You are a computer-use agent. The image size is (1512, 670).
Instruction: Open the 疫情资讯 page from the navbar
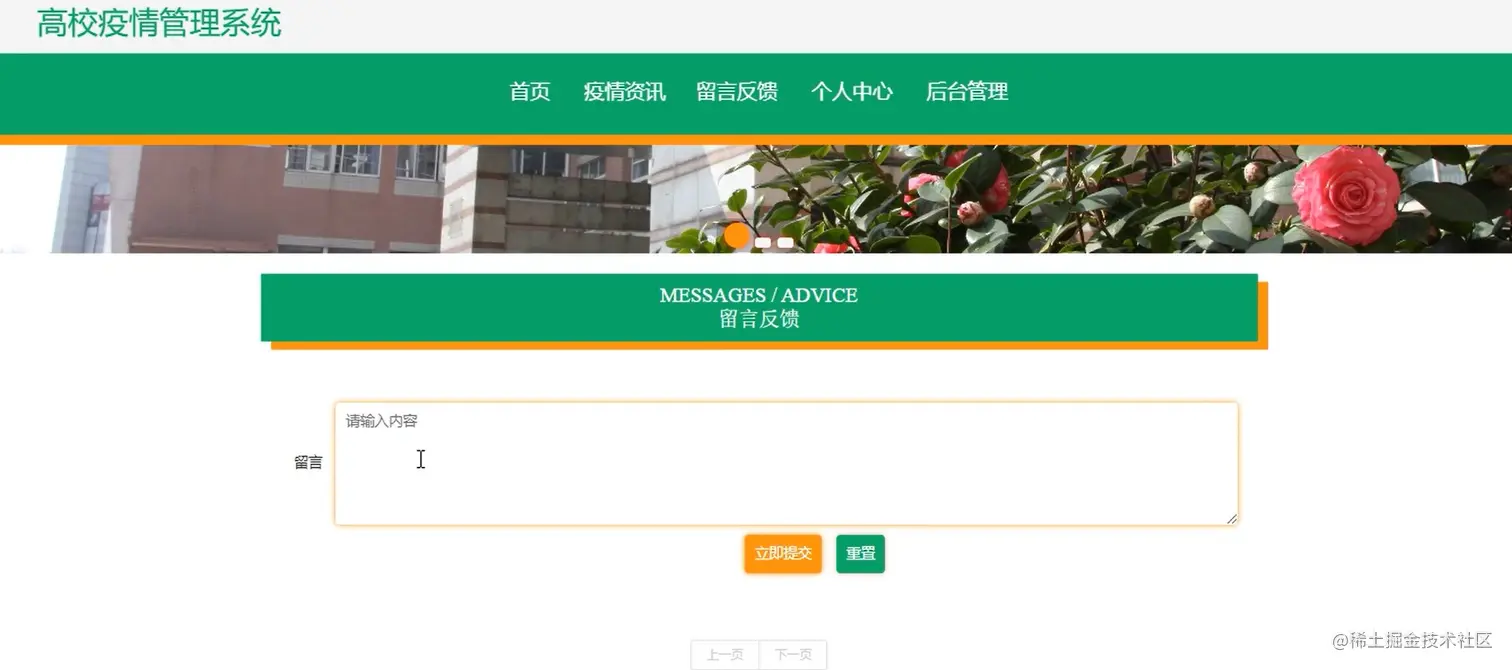pyautogui.click(x=624, y=92)
